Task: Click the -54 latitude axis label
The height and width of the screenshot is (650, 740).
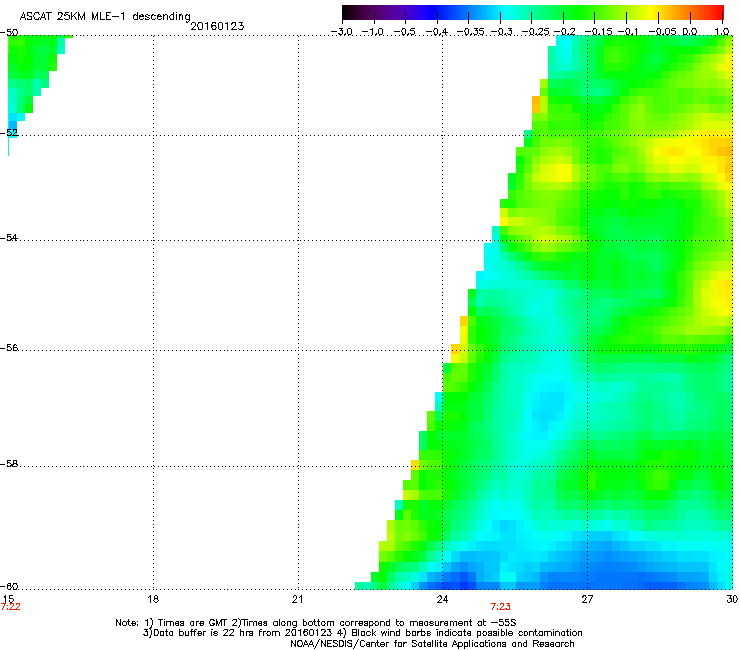Action: click(9, 237)
